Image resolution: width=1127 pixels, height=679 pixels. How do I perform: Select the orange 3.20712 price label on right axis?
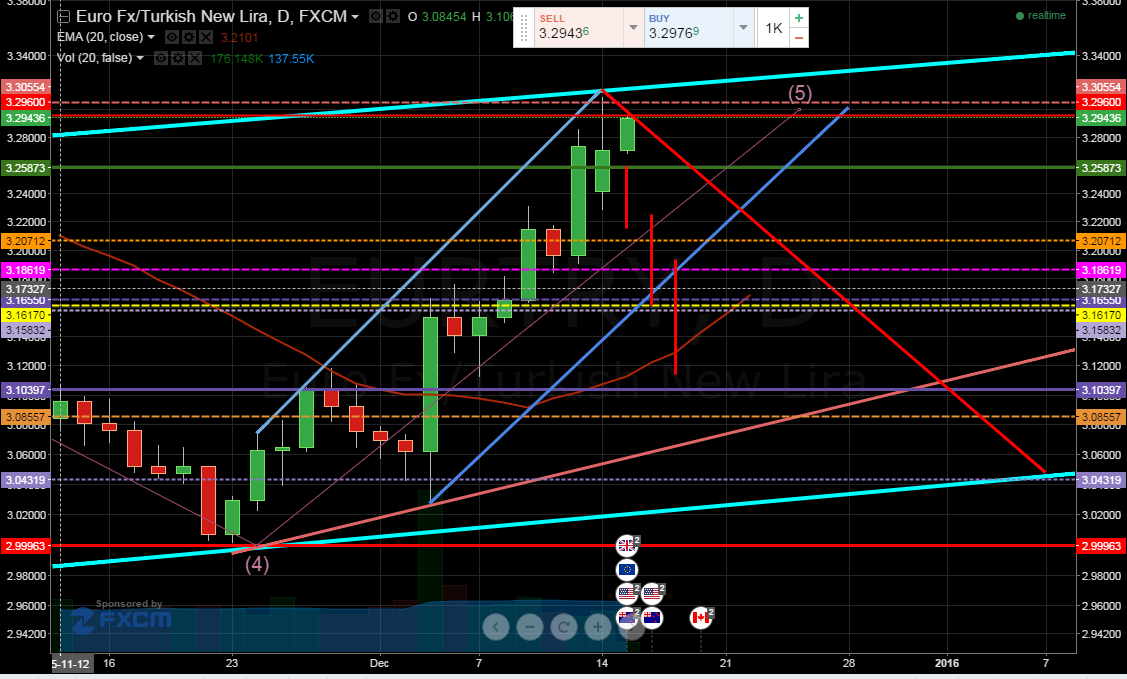point(1101,241)
